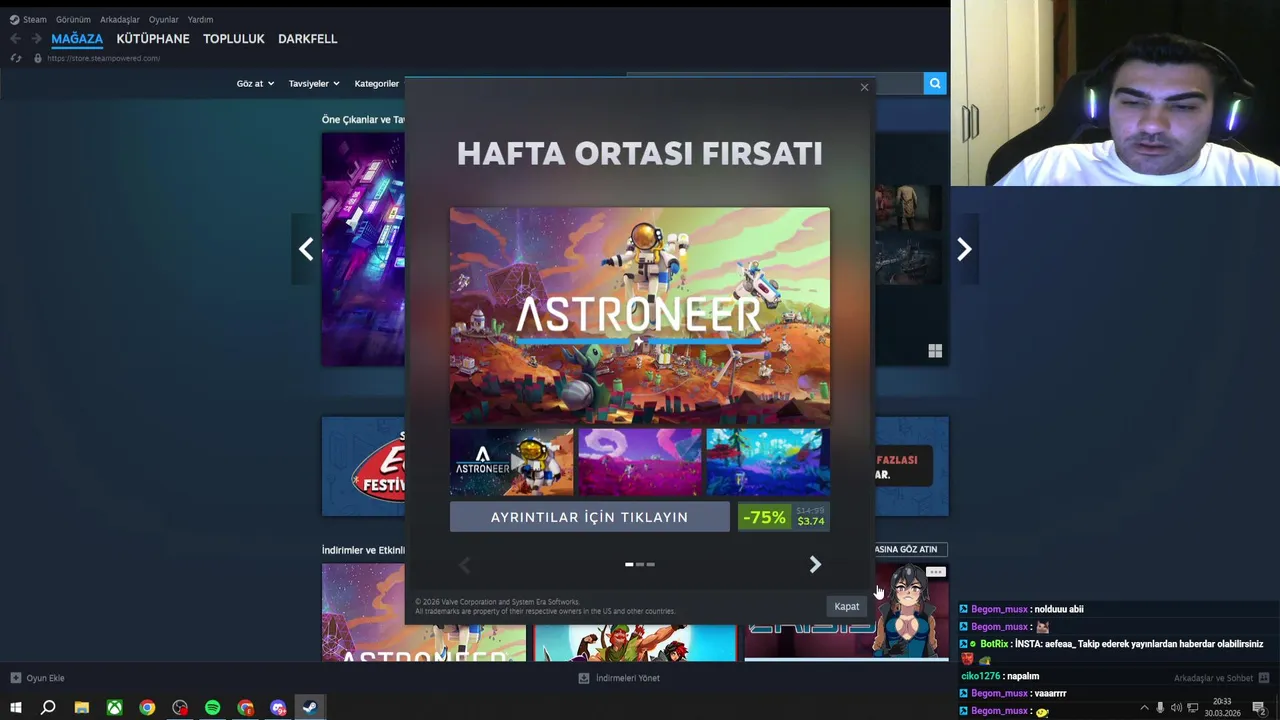Click the large ASTRONEER banner image

pos(640,316)
